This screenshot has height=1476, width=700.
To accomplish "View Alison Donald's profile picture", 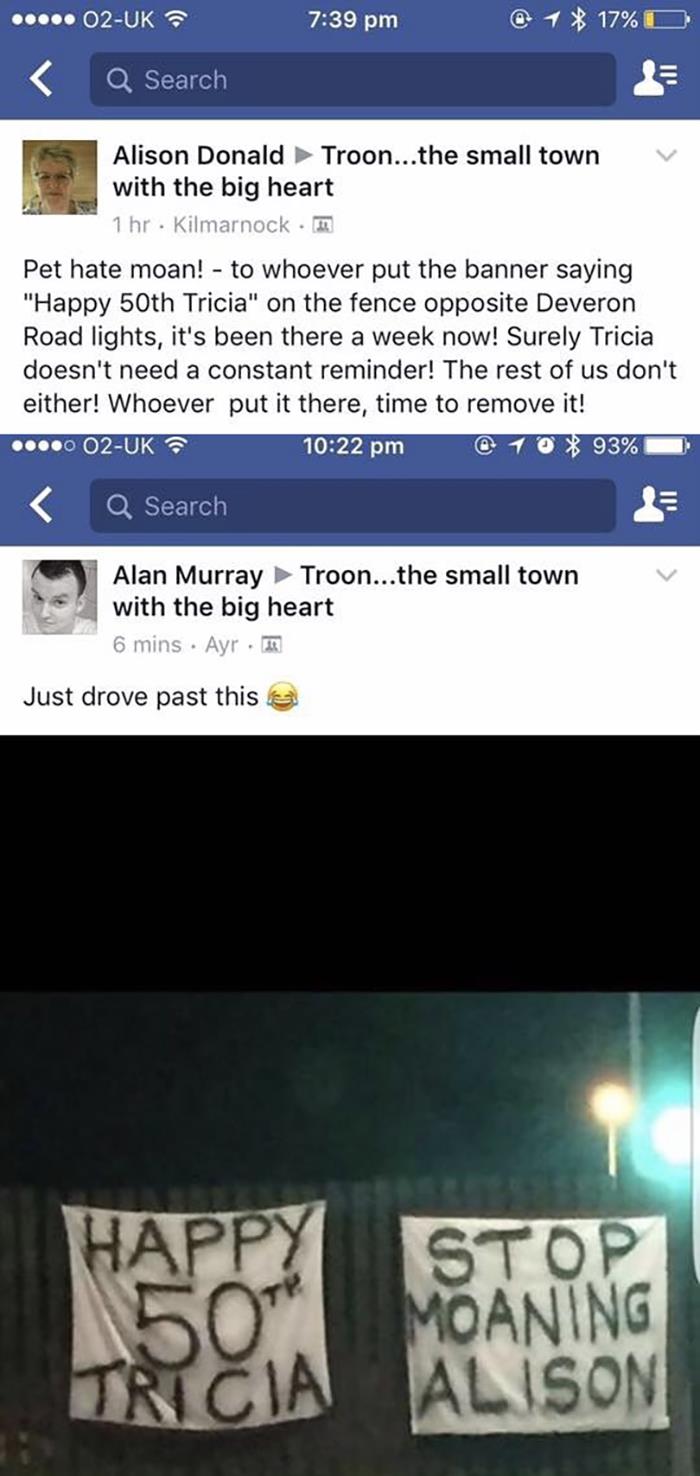I will pyautogui.click(x=60, y=178).
